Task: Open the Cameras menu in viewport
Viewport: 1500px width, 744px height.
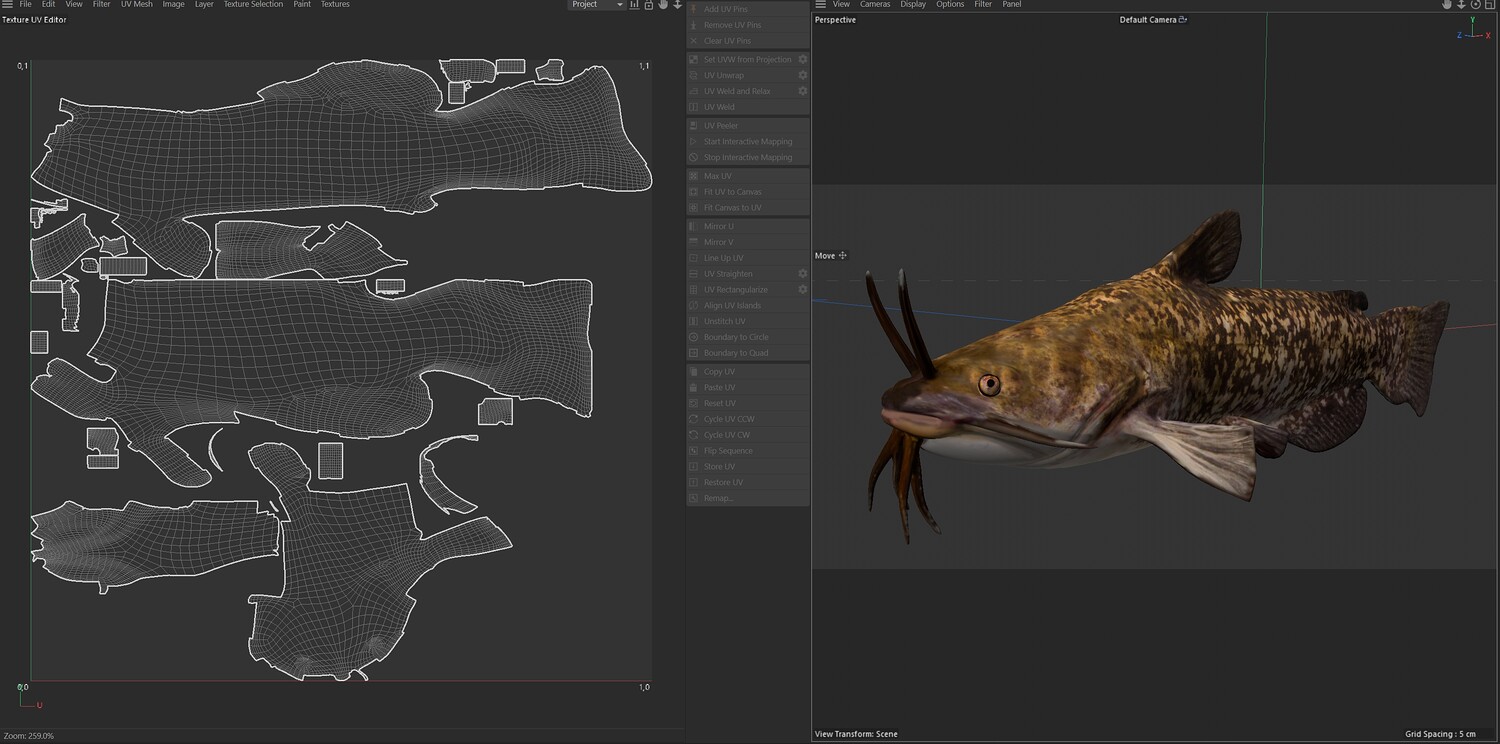Action: (875, 5)
